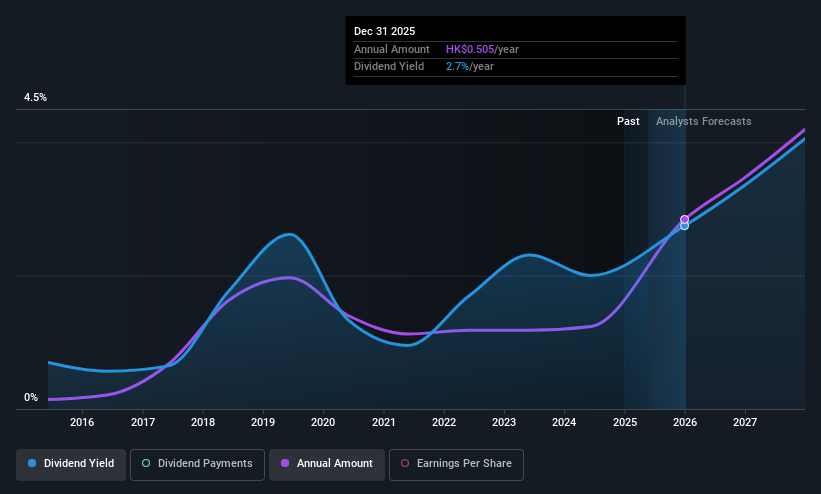Viewport: 821px width, 494px height.
Task: Click the 2023 x-axis label
Action: (504, 422)
